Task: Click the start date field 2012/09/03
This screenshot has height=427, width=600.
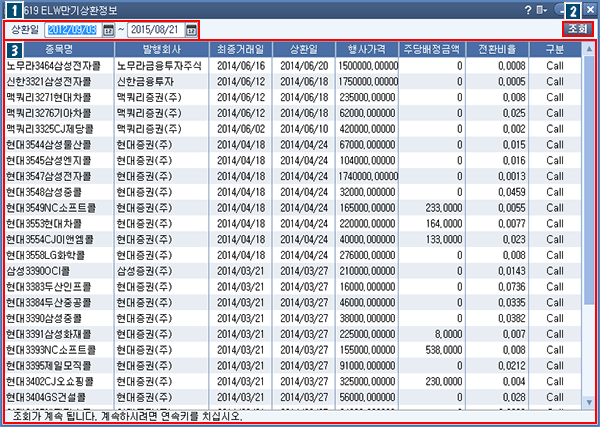Action: [72, 30]
